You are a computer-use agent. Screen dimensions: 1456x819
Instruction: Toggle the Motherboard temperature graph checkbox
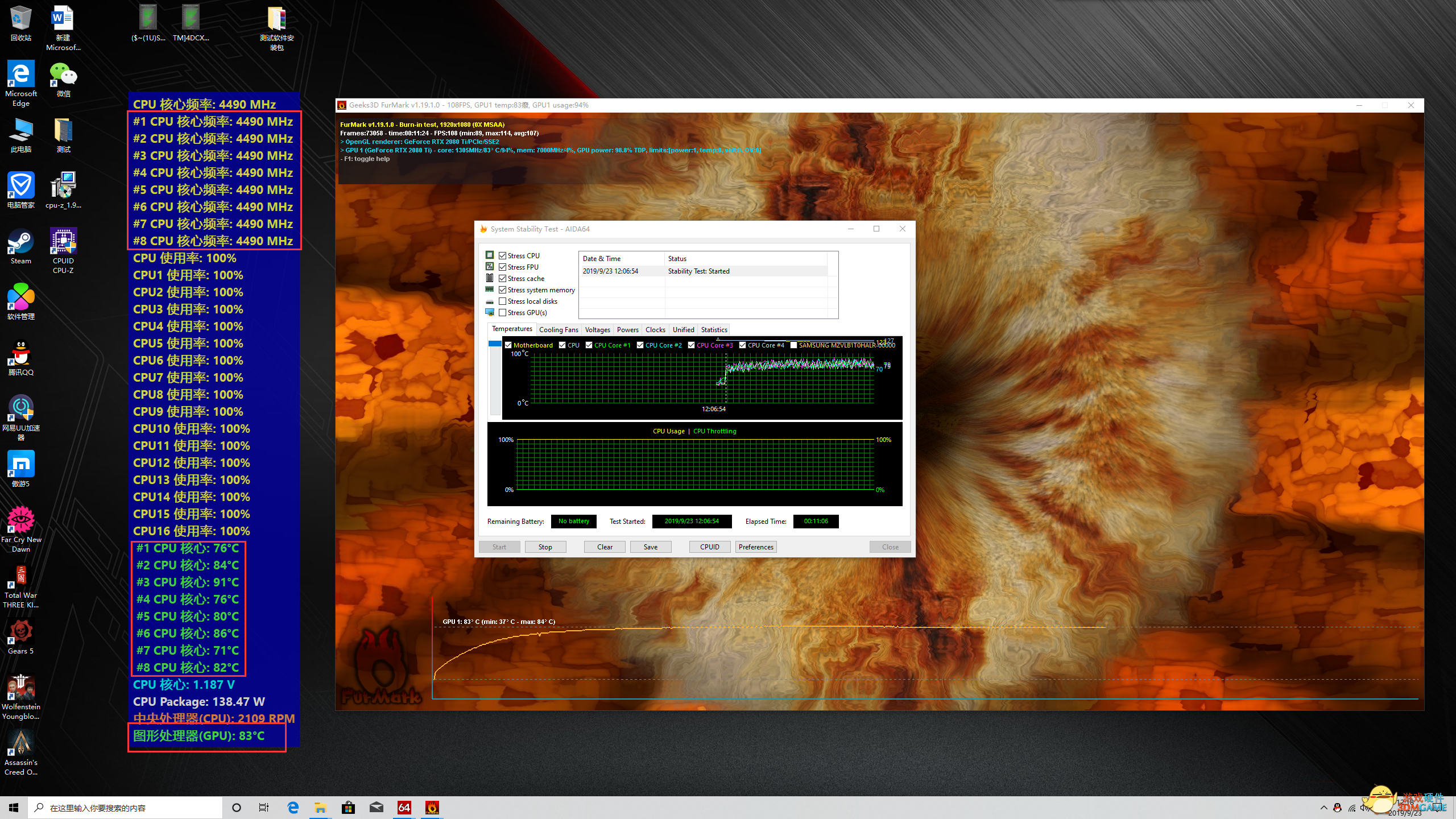(508, 345)
